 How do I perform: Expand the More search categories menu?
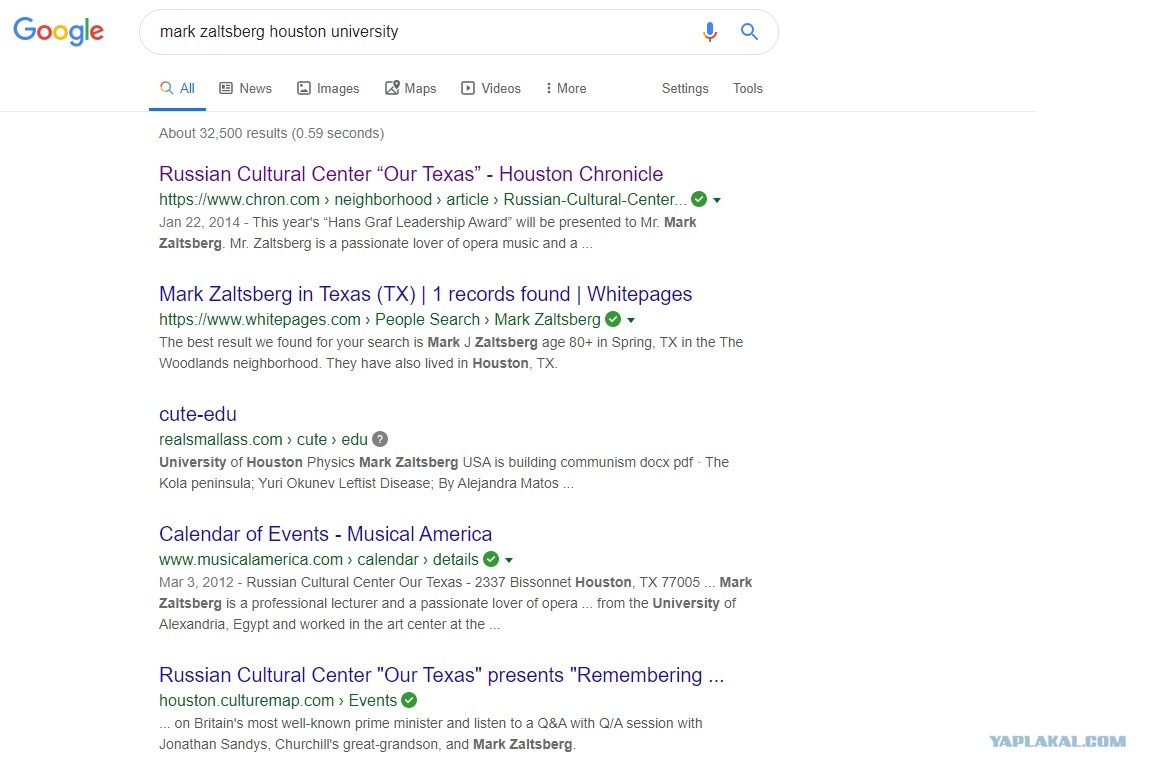566,88
